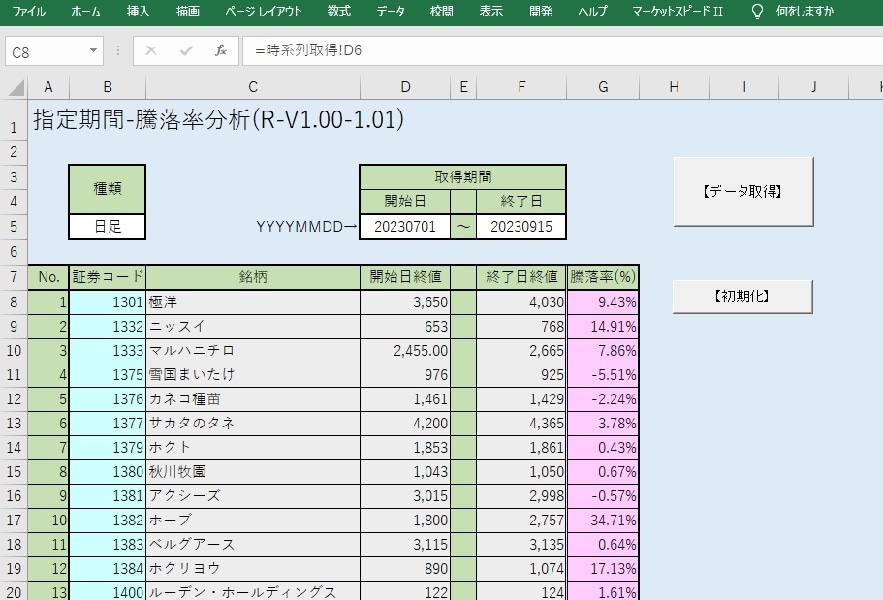Select column G header

click(603, 87)
